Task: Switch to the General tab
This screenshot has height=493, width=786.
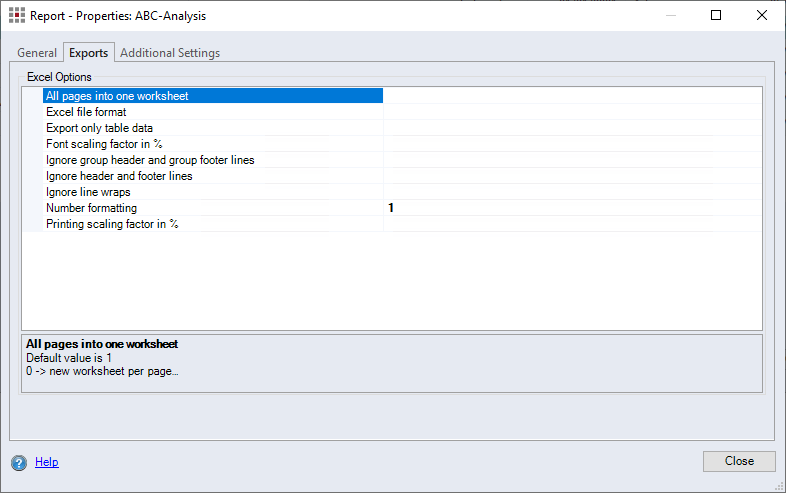Action: (37, 53)
